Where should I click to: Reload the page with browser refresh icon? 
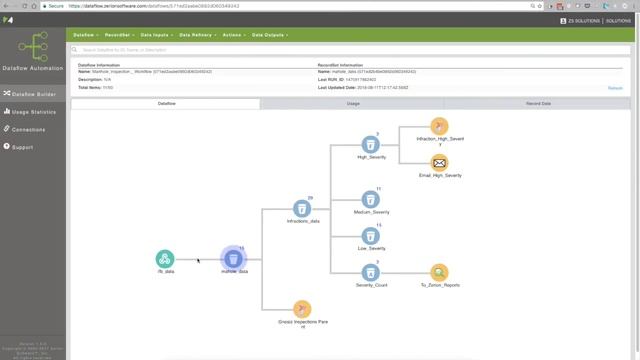25,6
